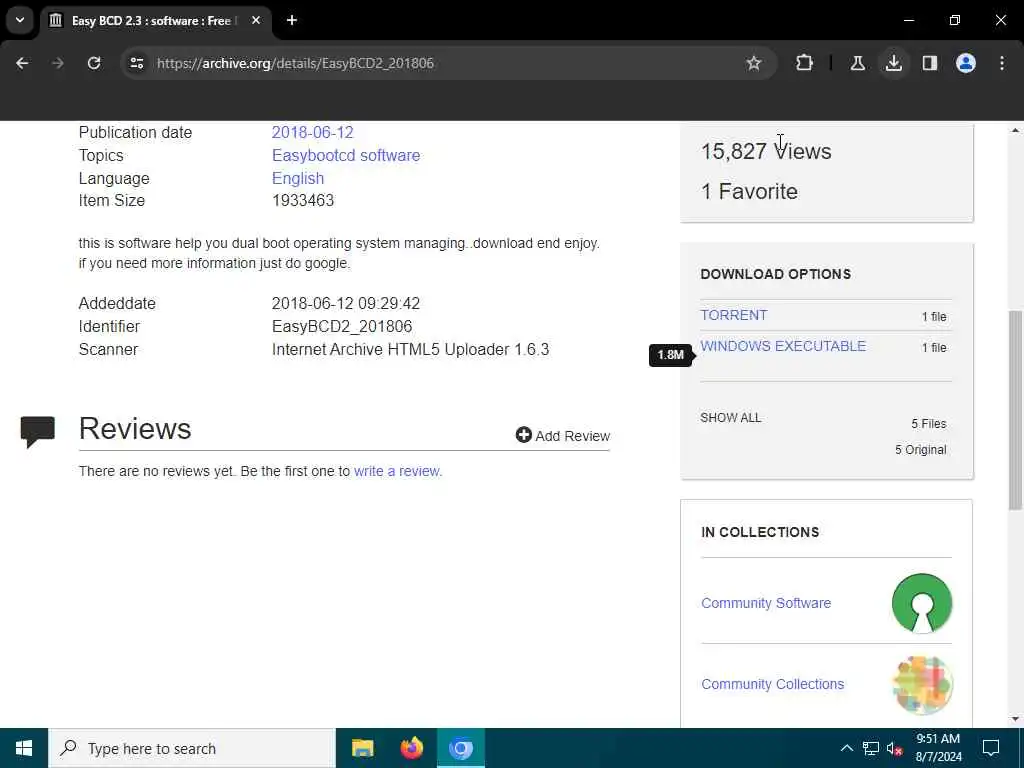Download via the TORRENT option
This screenshot has height=768, width=1024.
(x=733, y=315)
